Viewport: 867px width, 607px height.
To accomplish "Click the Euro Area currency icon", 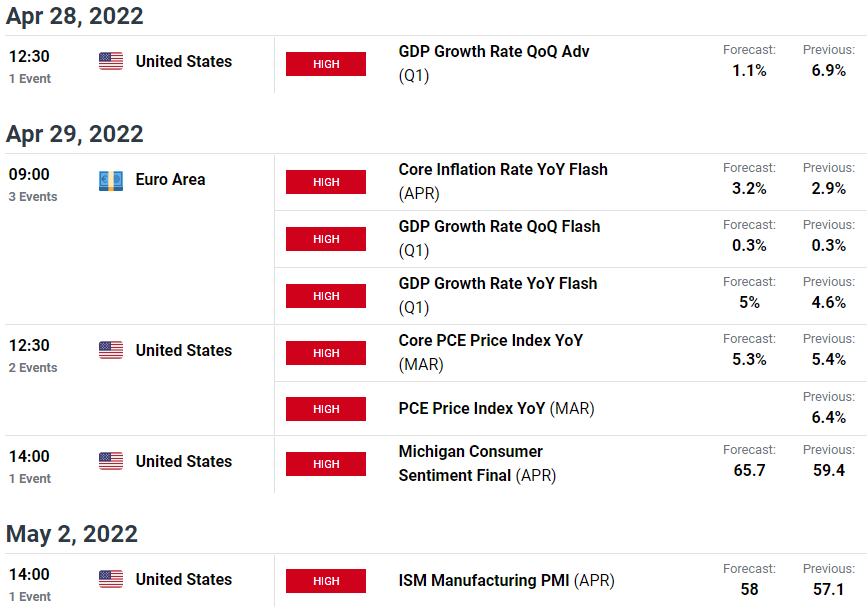I will (111, 180).
